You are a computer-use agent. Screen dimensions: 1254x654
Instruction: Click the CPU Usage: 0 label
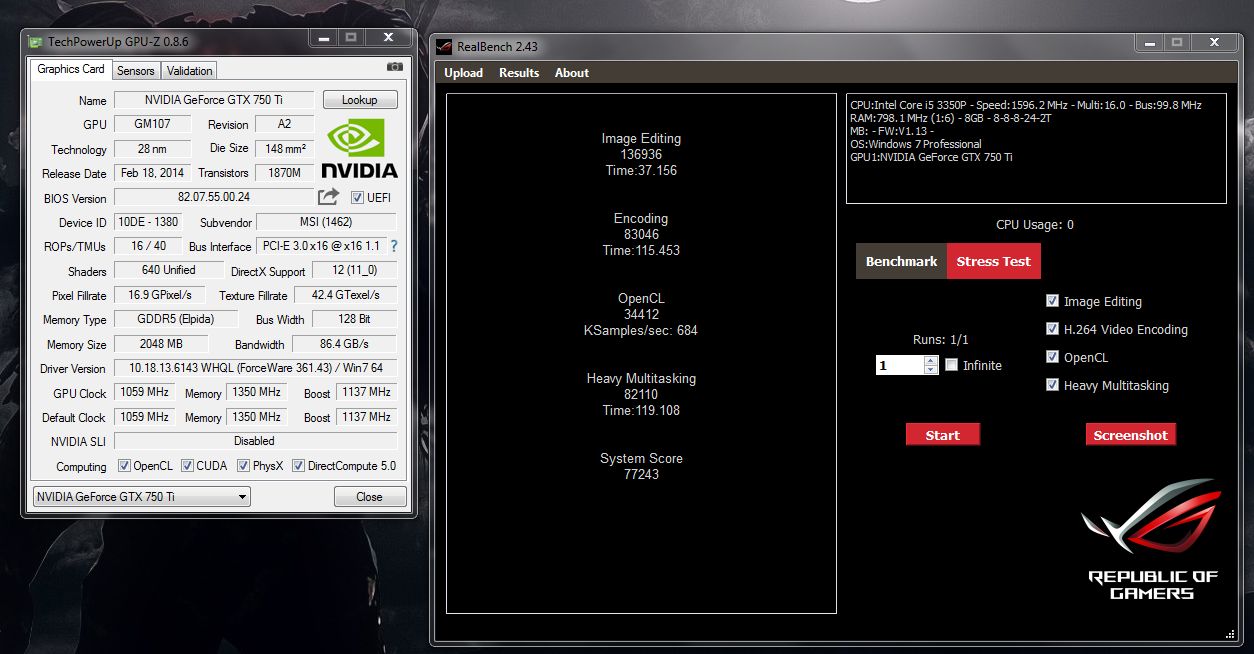(1035, 225)
